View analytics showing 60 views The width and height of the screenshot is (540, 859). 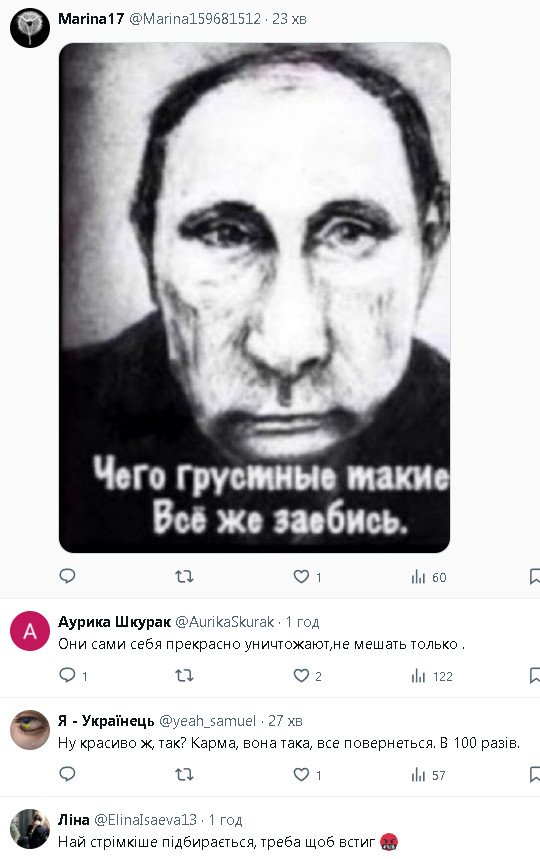point(429,577)
